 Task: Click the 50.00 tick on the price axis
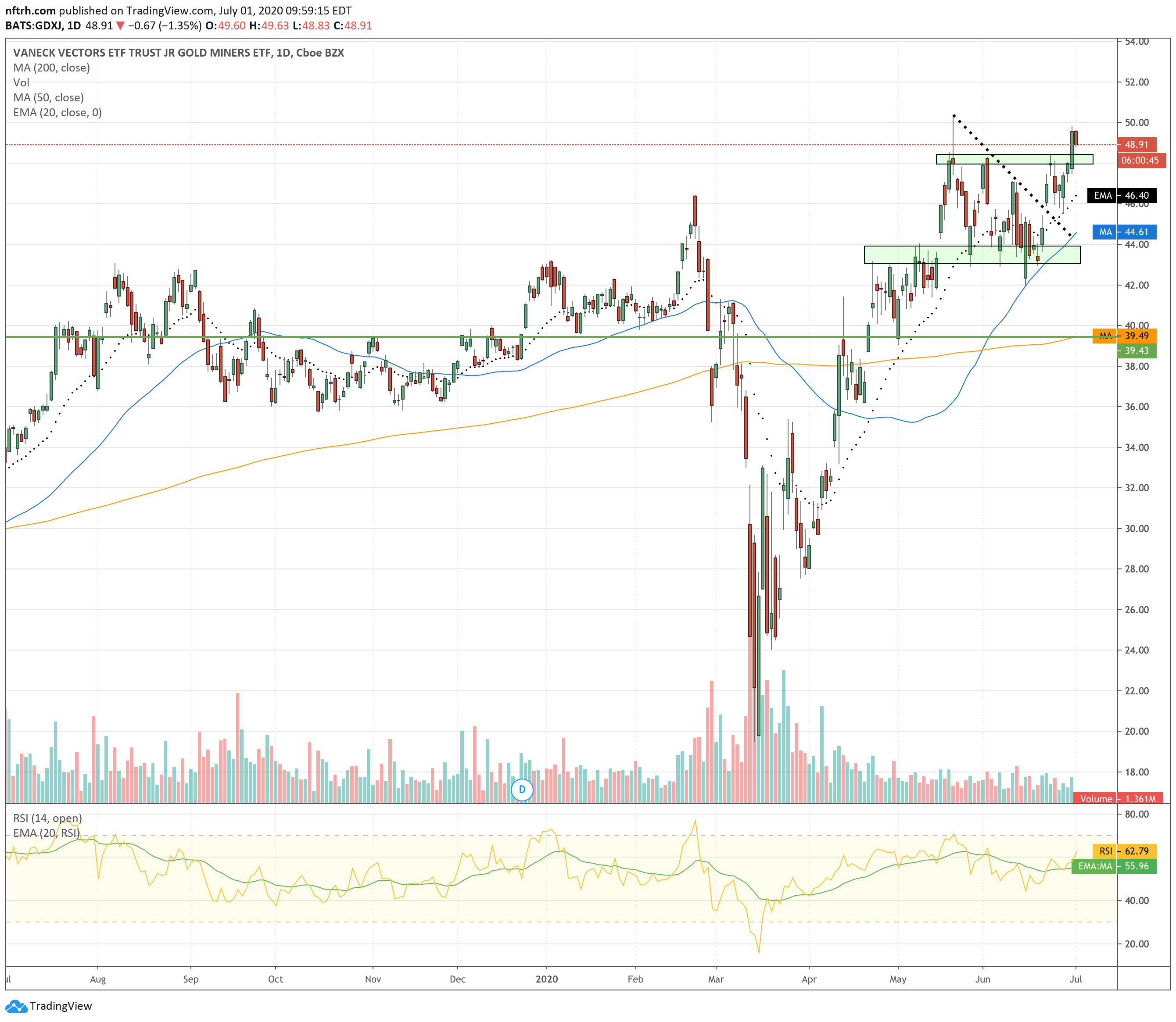pyautogui.click(x=1137, y=123)
